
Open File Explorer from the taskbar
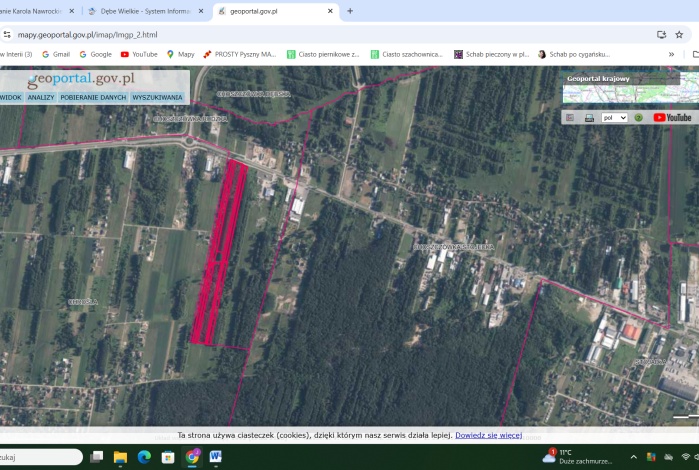120,457
